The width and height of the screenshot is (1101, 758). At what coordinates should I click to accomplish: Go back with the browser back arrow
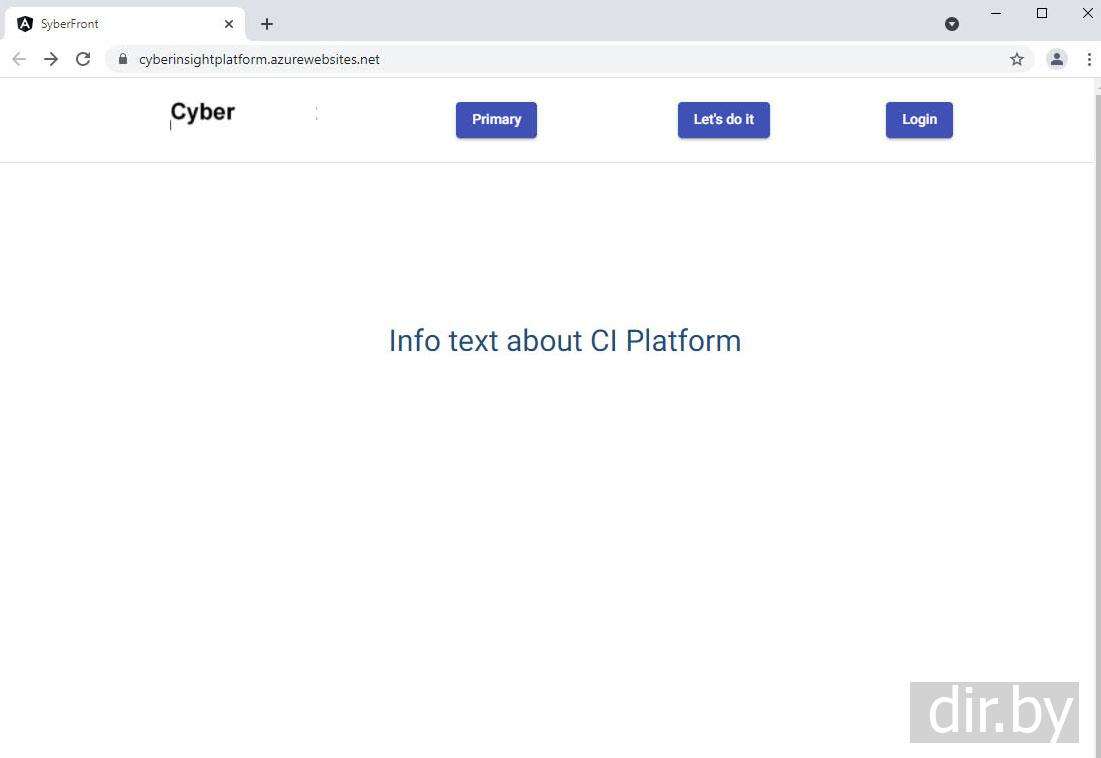click(19, 59)
